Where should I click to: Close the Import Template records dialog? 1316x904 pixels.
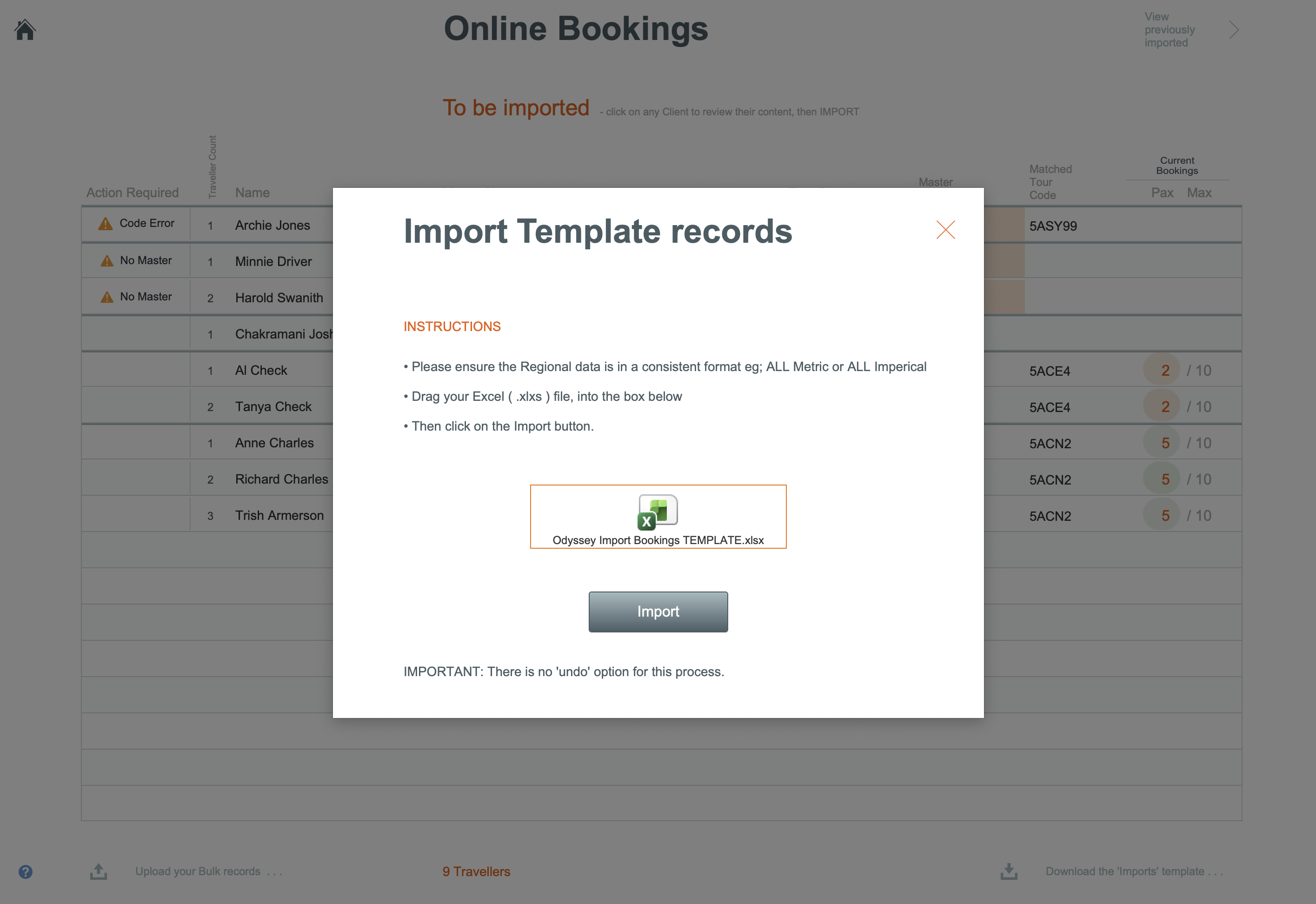tap(945, 230)
